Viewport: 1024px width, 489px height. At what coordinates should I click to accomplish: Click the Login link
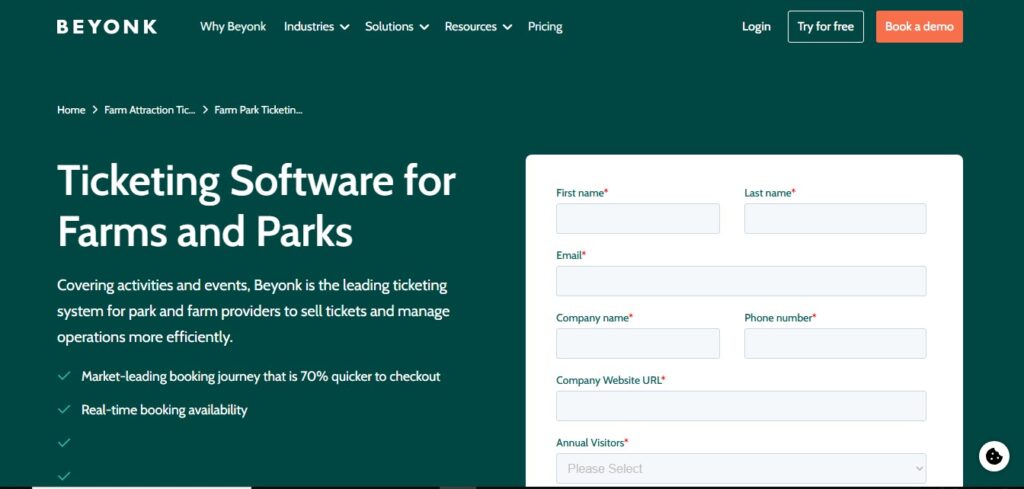pos(756,27)
